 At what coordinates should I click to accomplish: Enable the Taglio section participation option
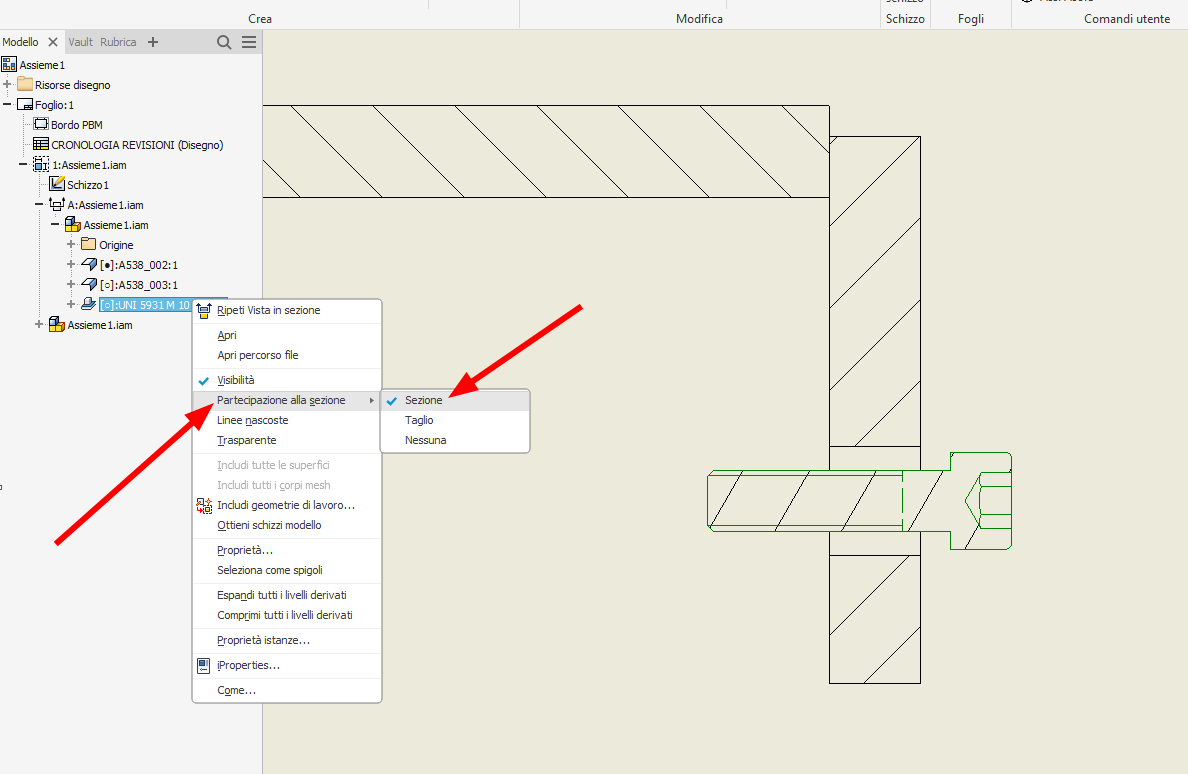418,420
